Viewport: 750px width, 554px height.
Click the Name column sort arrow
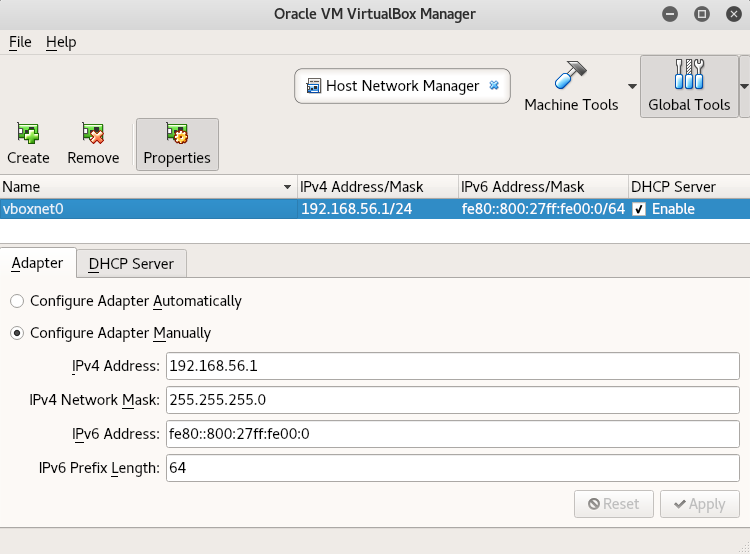tap(287, 187)
